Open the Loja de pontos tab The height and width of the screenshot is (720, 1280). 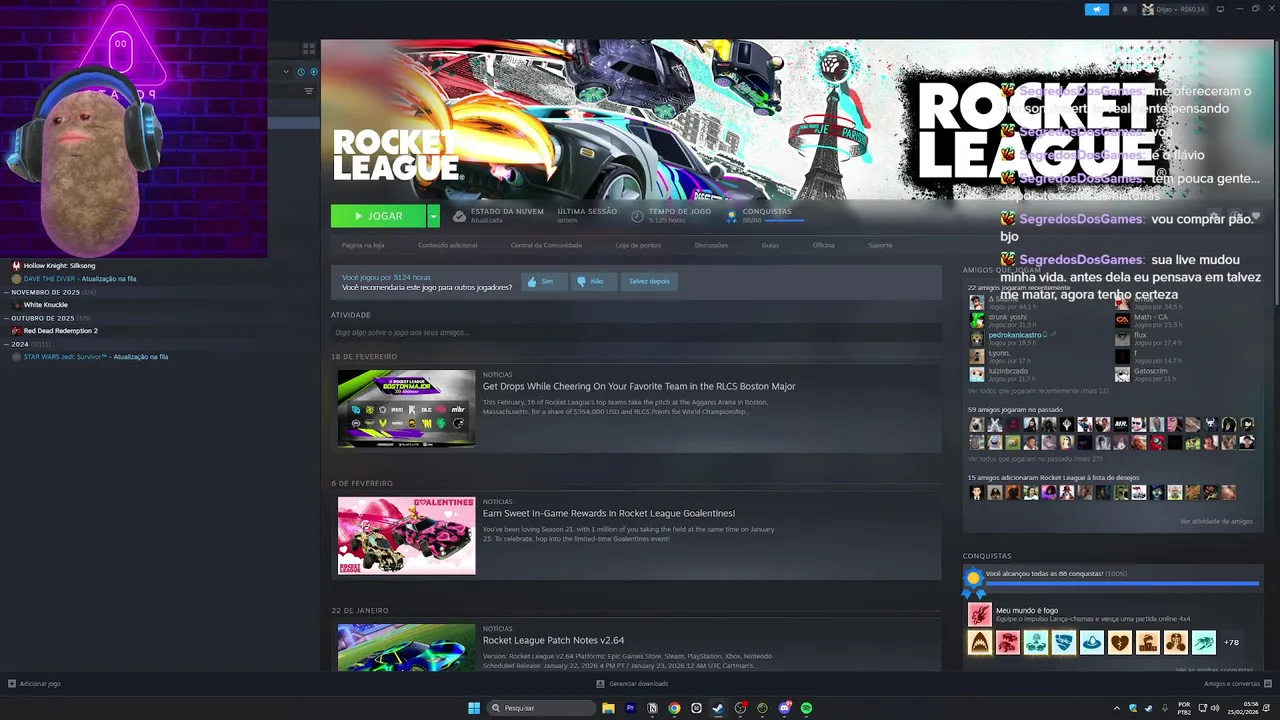tap(638, 245)
